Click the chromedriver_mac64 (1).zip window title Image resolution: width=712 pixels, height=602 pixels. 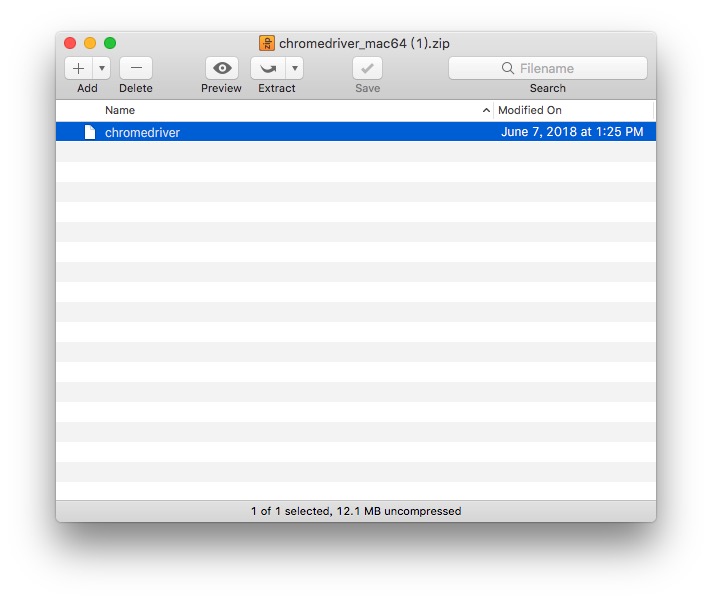click(364, 43)
